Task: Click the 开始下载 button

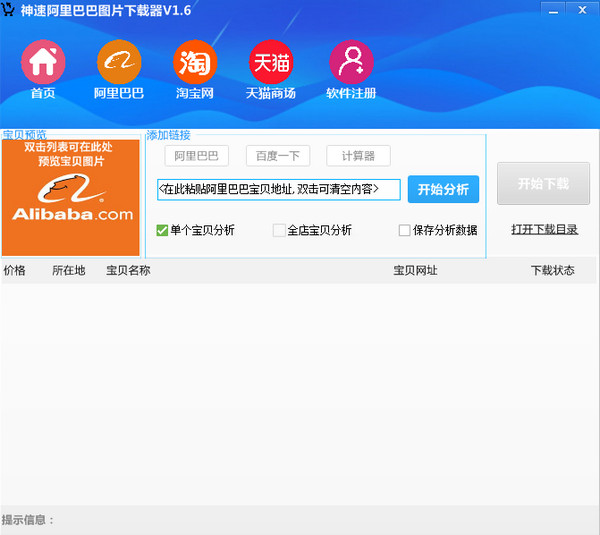Action: pyautogui.click(x=543, y=184)
